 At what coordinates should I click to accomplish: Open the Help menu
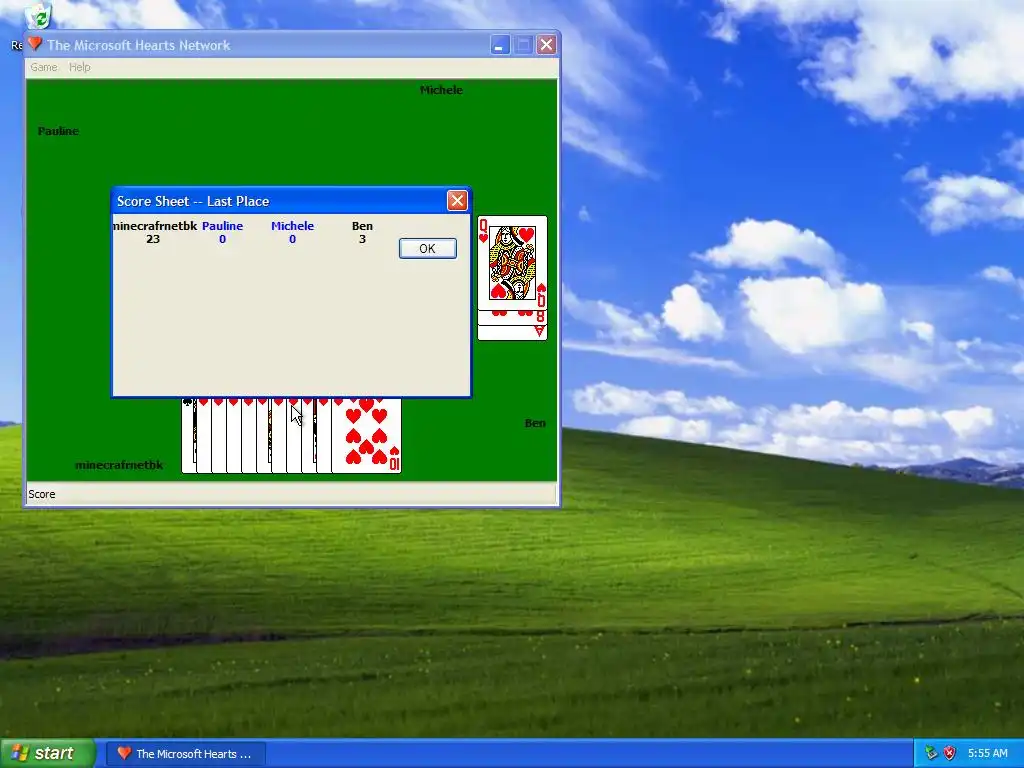[x=80, y=67]
